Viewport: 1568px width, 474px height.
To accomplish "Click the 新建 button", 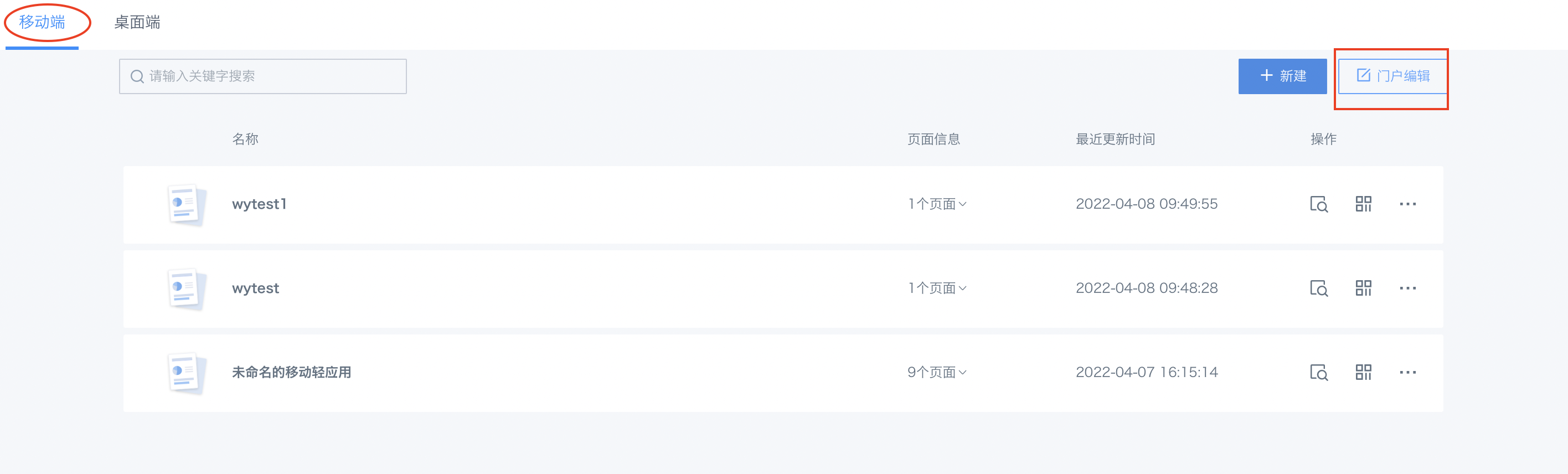I will click(x=1282, y=76).
